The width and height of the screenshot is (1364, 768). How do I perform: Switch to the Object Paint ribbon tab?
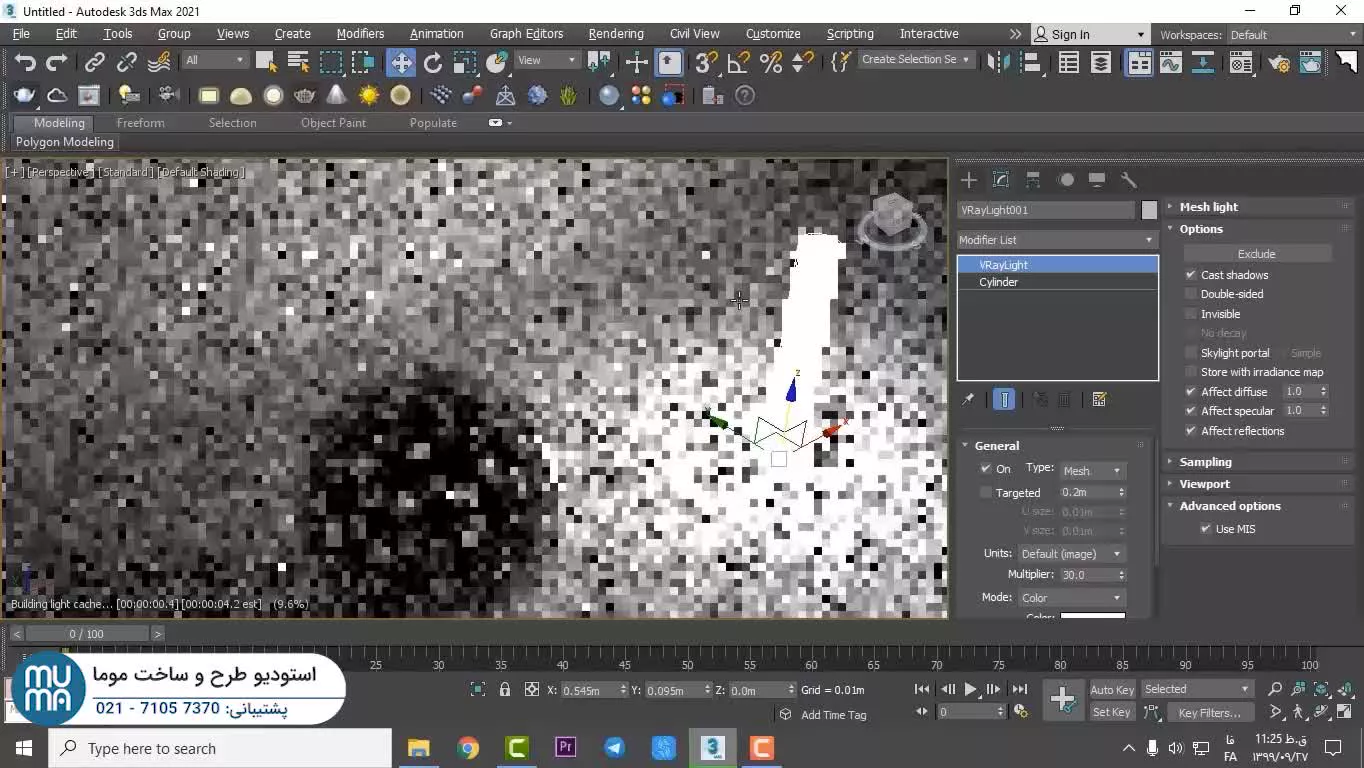point(333,123)
